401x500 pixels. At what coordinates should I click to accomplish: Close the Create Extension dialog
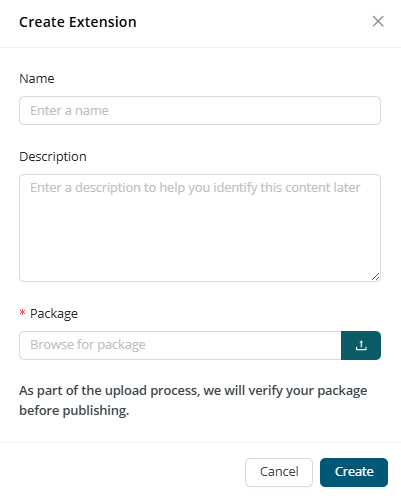point(378,21)
